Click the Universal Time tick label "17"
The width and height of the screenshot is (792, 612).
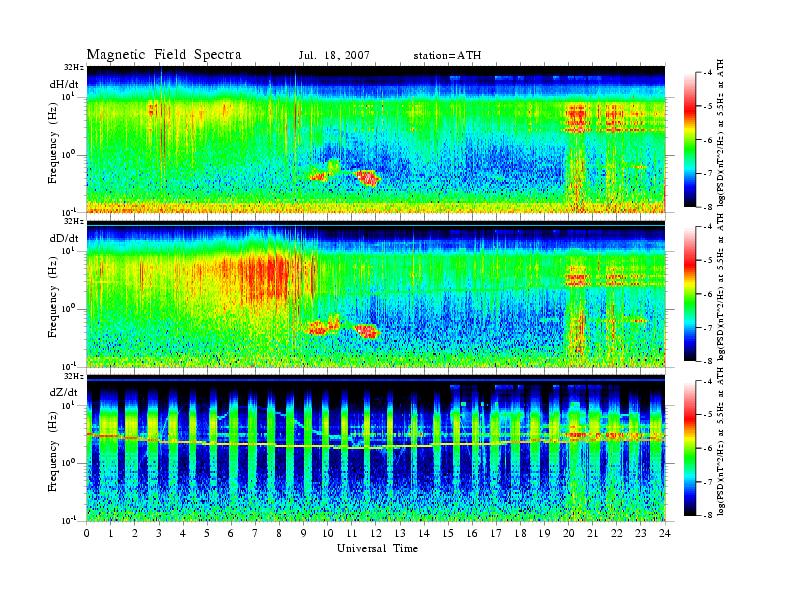click(x=497, y=534)
